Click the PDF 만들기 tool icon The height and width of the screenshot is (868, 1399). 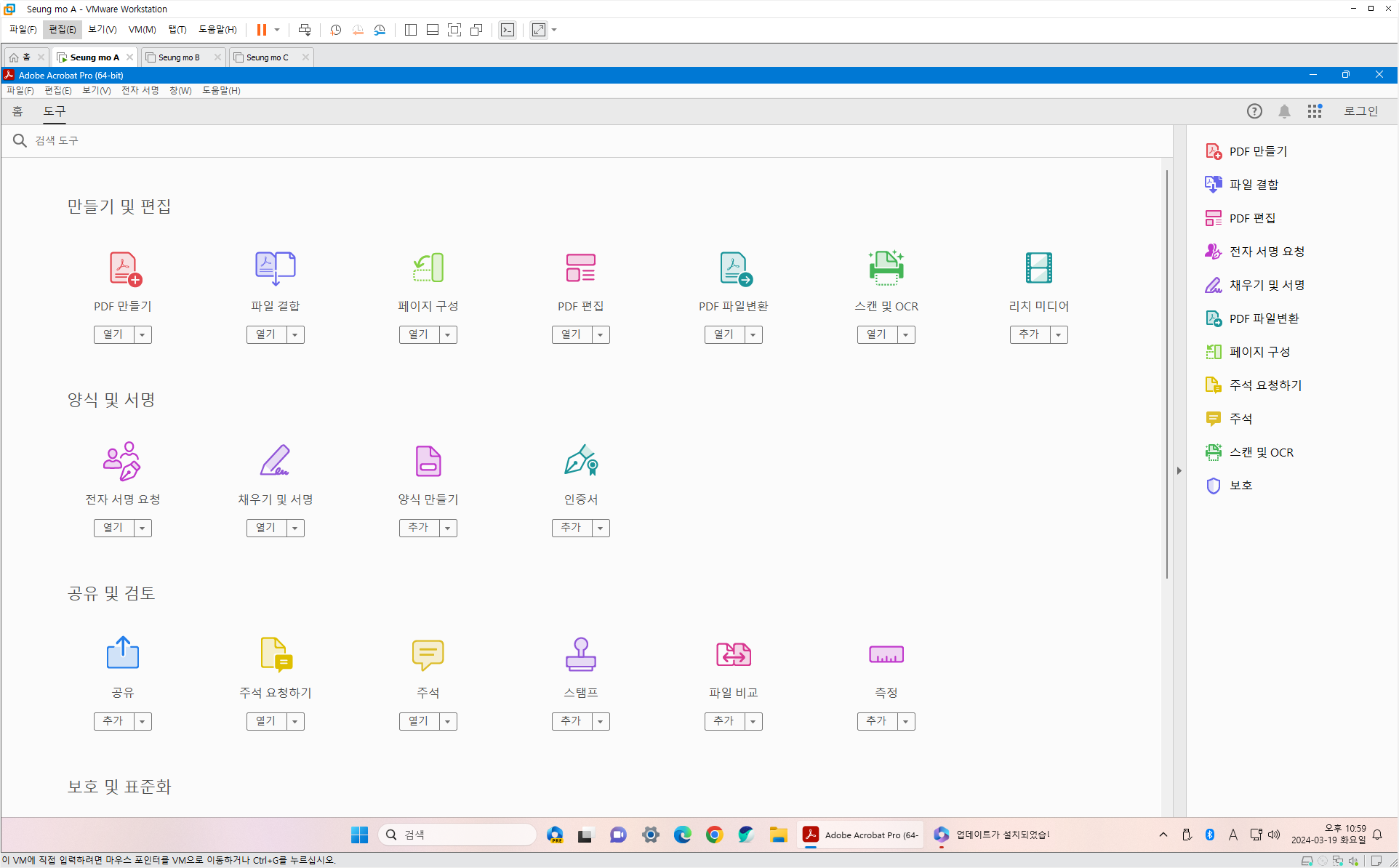124,268
